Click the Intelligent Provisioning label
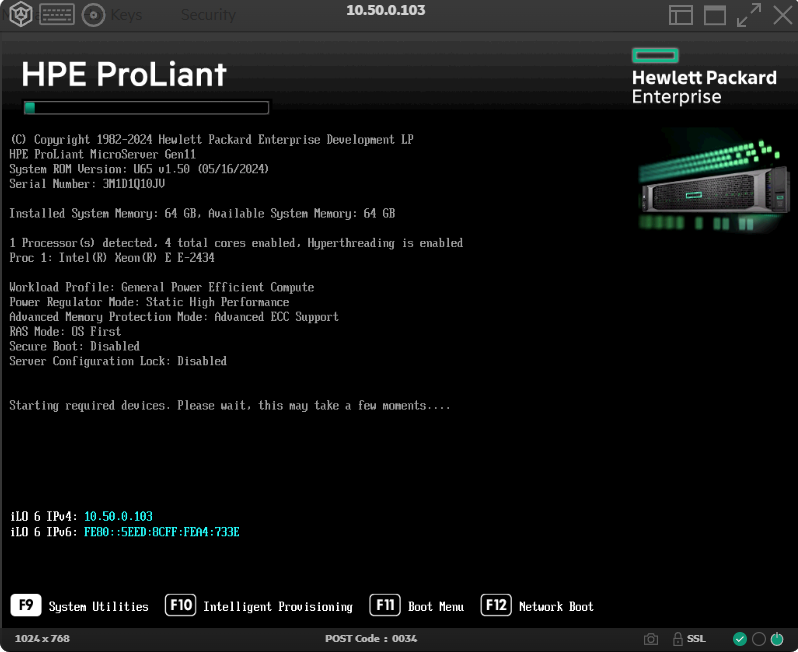Image resolution: width=798 pixels, height=652 pixels. [278, 607]
